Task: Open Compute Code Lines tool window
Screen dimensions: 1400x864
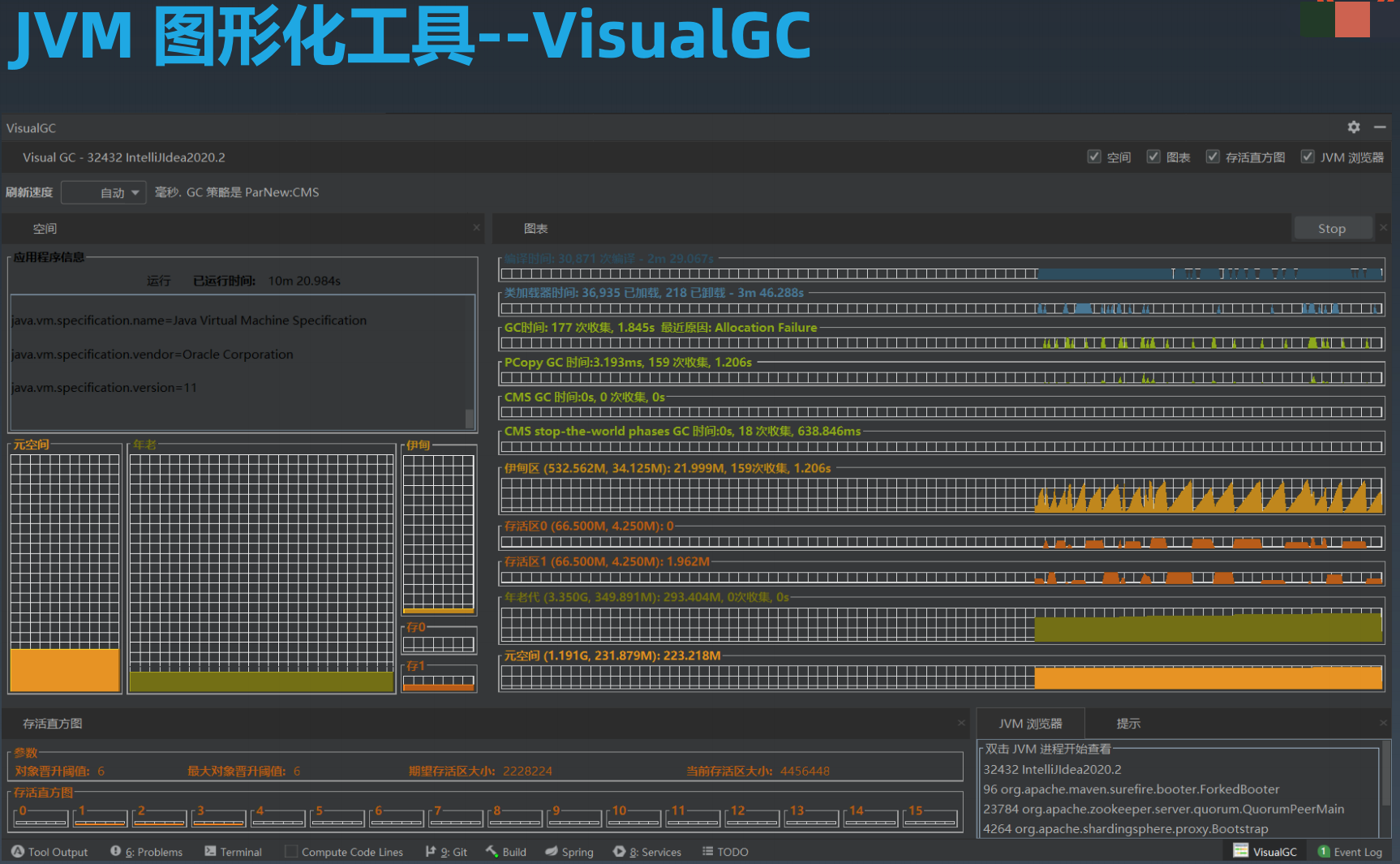Action: pyautogui.click(x=344, y=852)
